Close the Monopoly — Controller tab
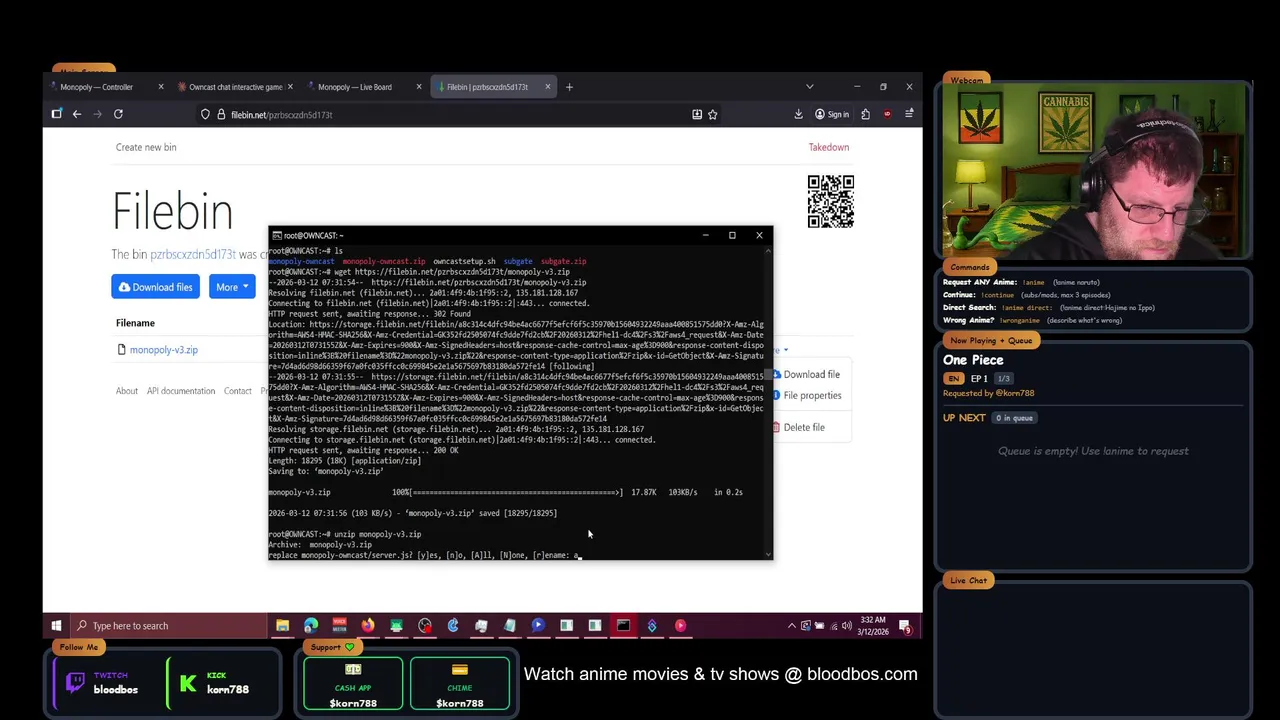This screenshot has width=1280, height=720. [161, 87]
